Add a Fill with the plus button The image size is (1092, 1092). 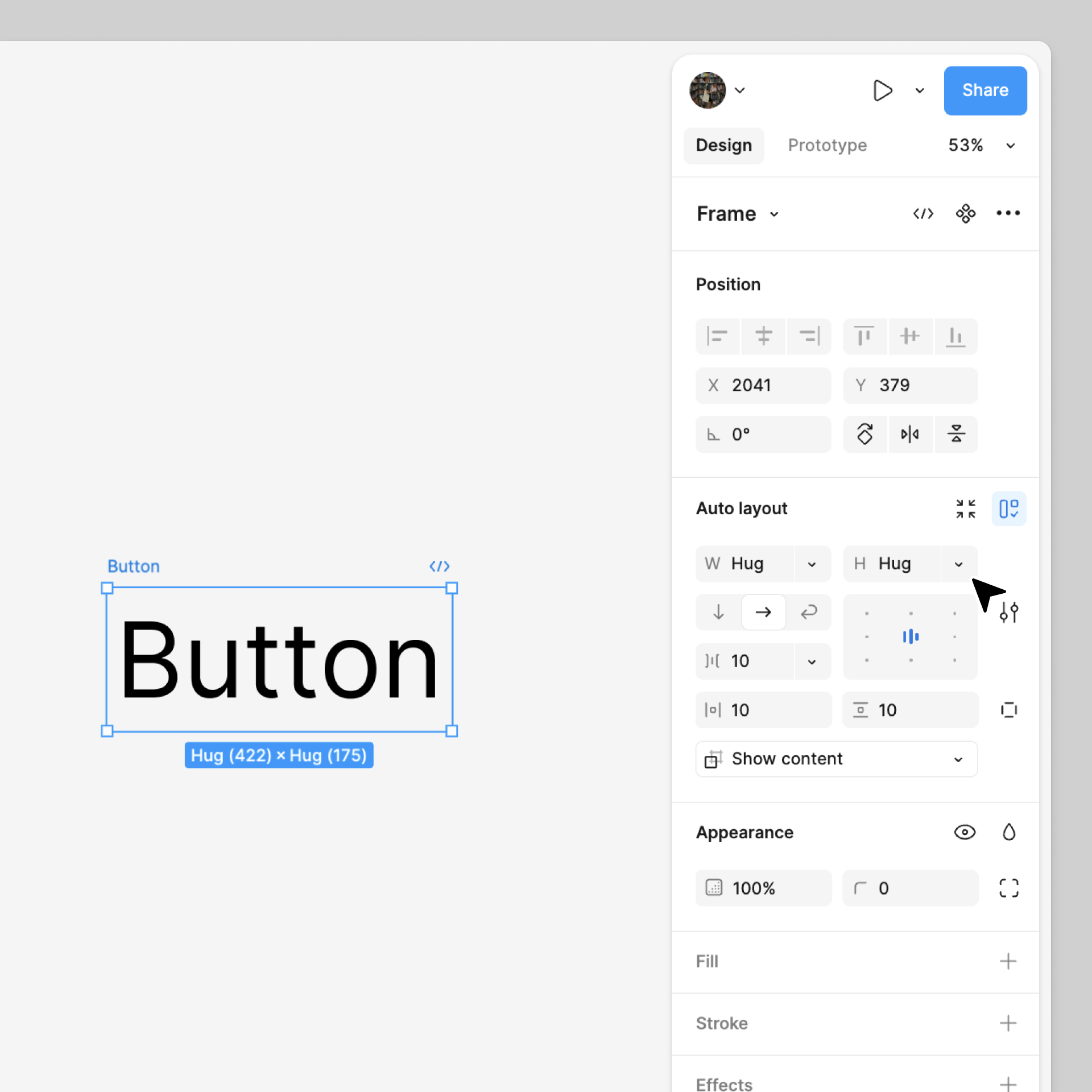tap(1008, 961)
